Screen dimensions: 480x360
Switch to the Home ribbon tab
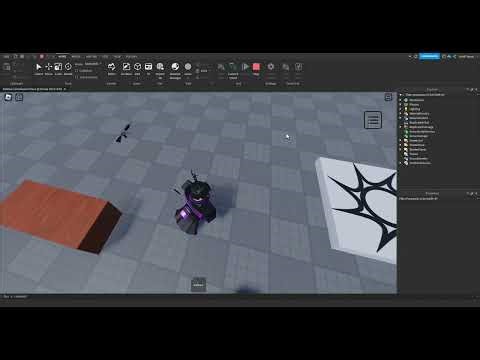[62, 56]
